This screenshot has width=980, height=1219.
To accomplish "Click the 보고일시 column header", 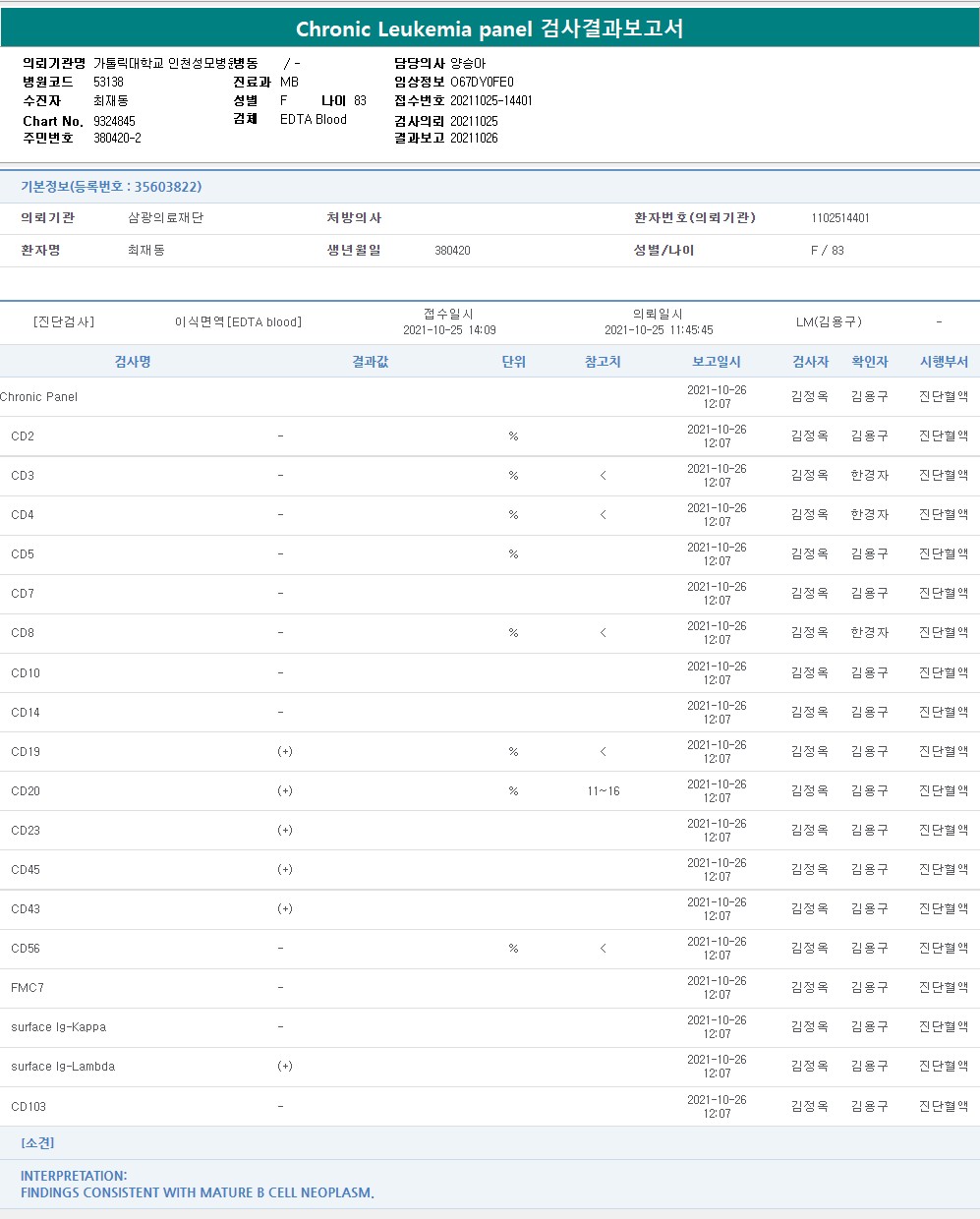I will 717,362.
